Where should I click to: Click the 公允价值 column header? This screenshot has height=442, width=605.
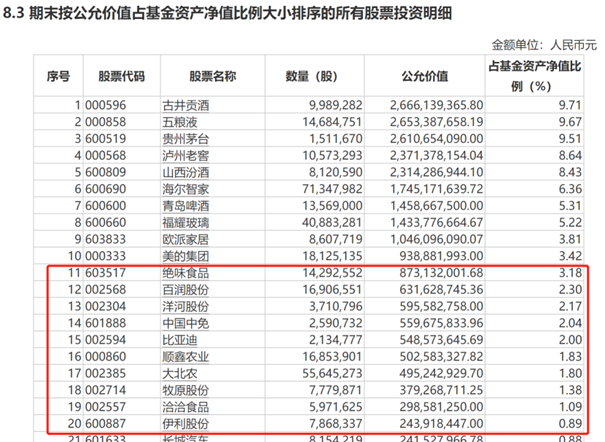coord(425,76)
